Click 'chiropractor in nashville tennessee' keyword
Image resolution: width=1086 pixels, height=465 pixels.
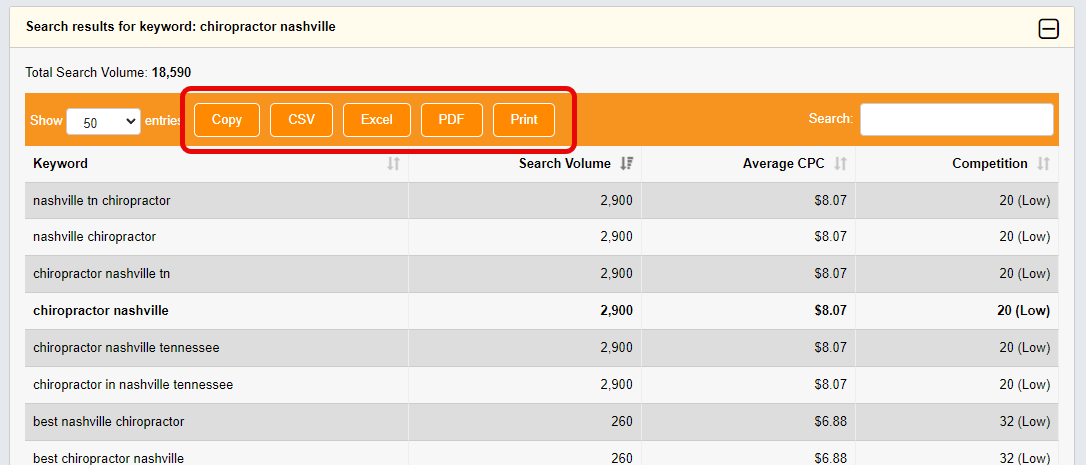pos(133,385)
